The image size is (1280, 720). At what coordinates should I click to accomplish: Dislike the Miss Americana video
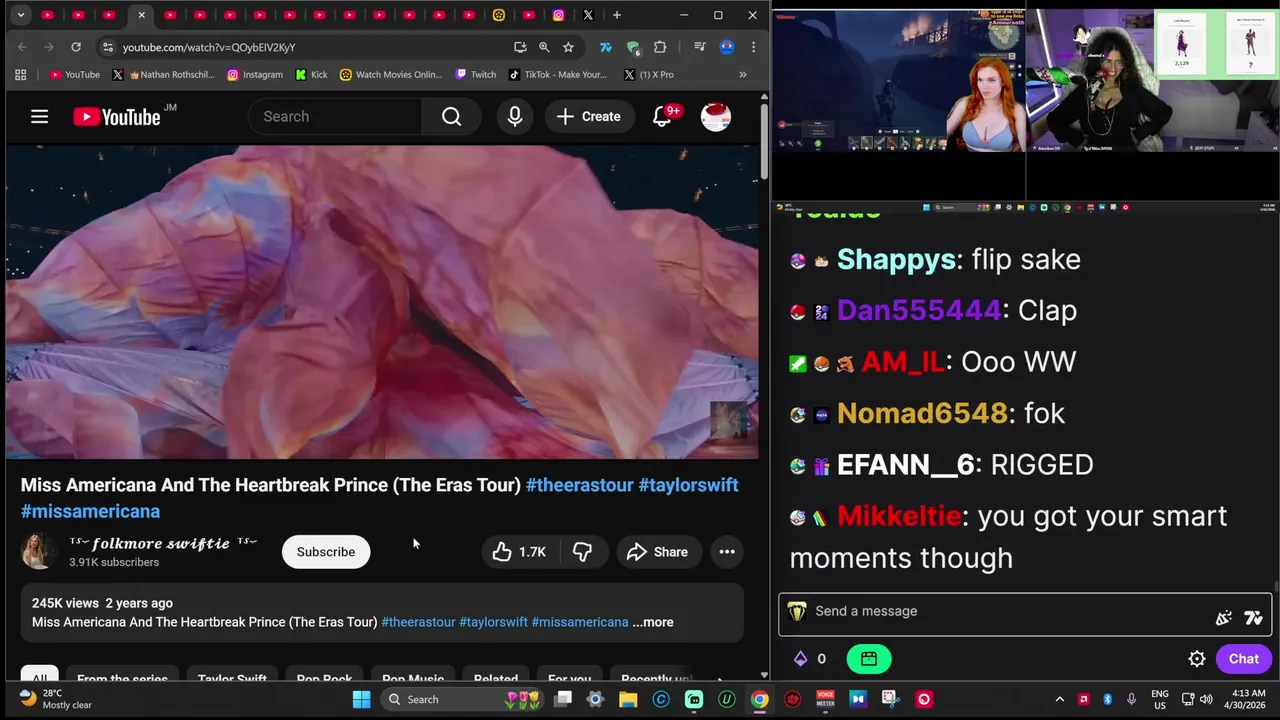(582, 552)
